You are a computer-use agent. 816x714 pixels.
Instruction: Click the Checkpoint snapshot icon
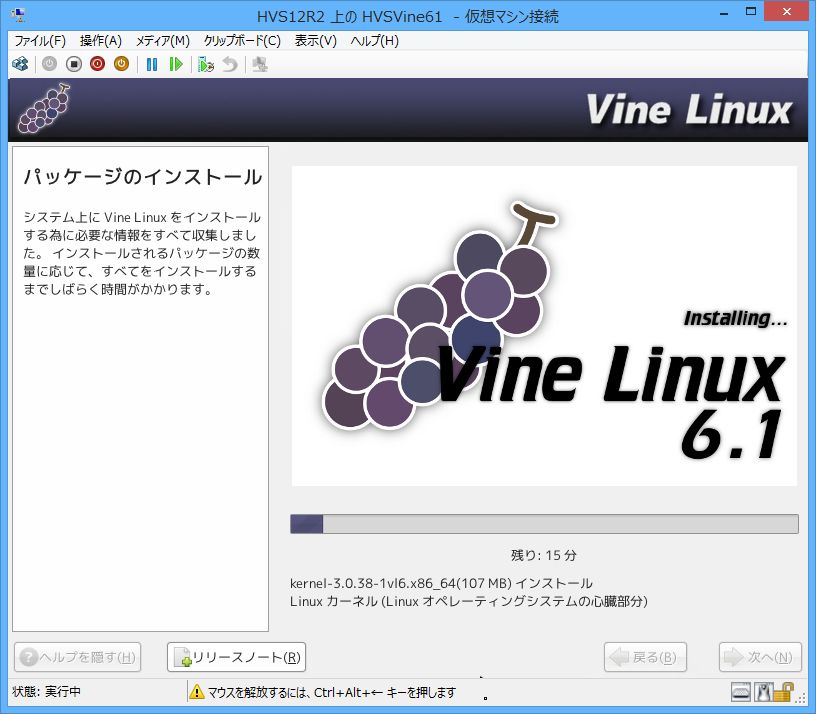tap(206, 65)
